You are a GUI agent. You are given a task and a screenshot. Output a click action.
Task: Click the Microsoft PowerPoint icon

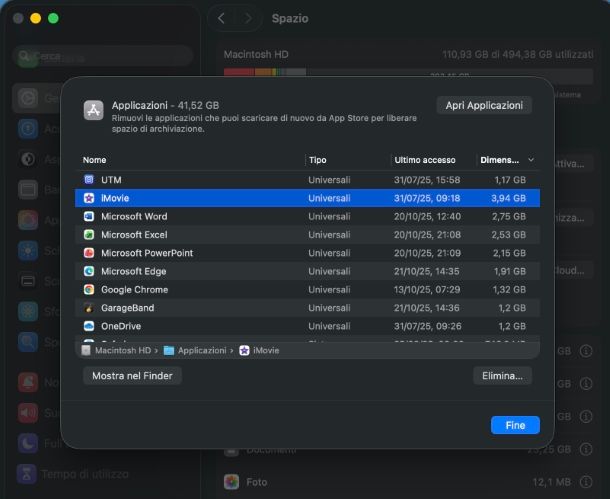coord(89,253)
